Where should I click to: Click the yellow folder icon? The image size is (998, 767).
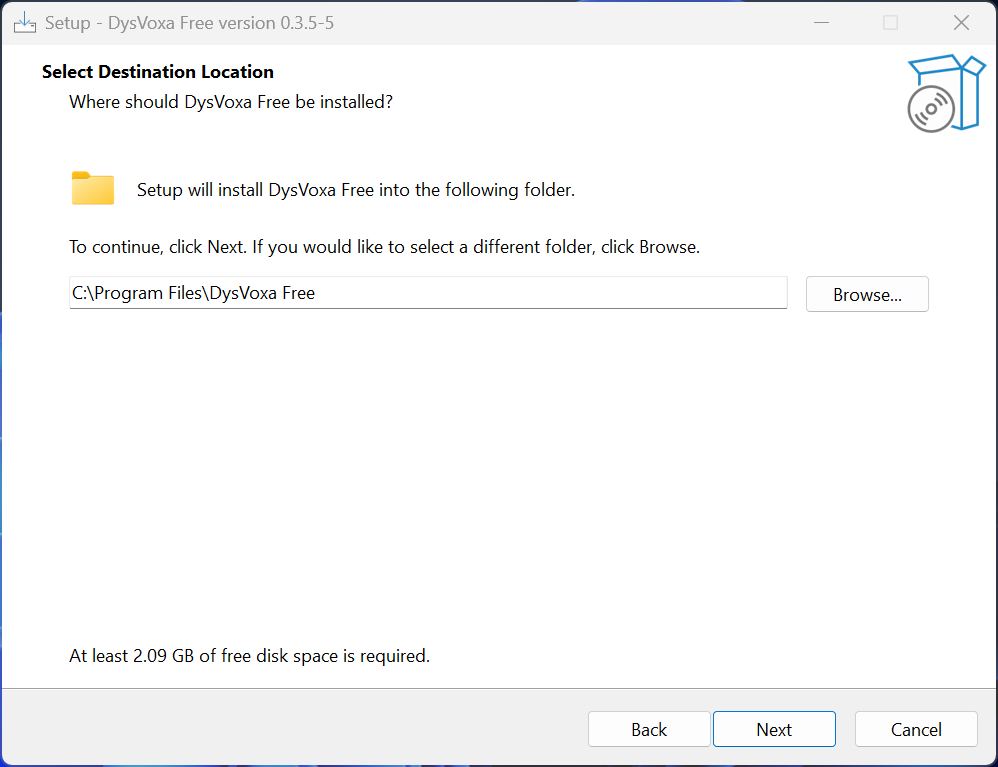93,188
